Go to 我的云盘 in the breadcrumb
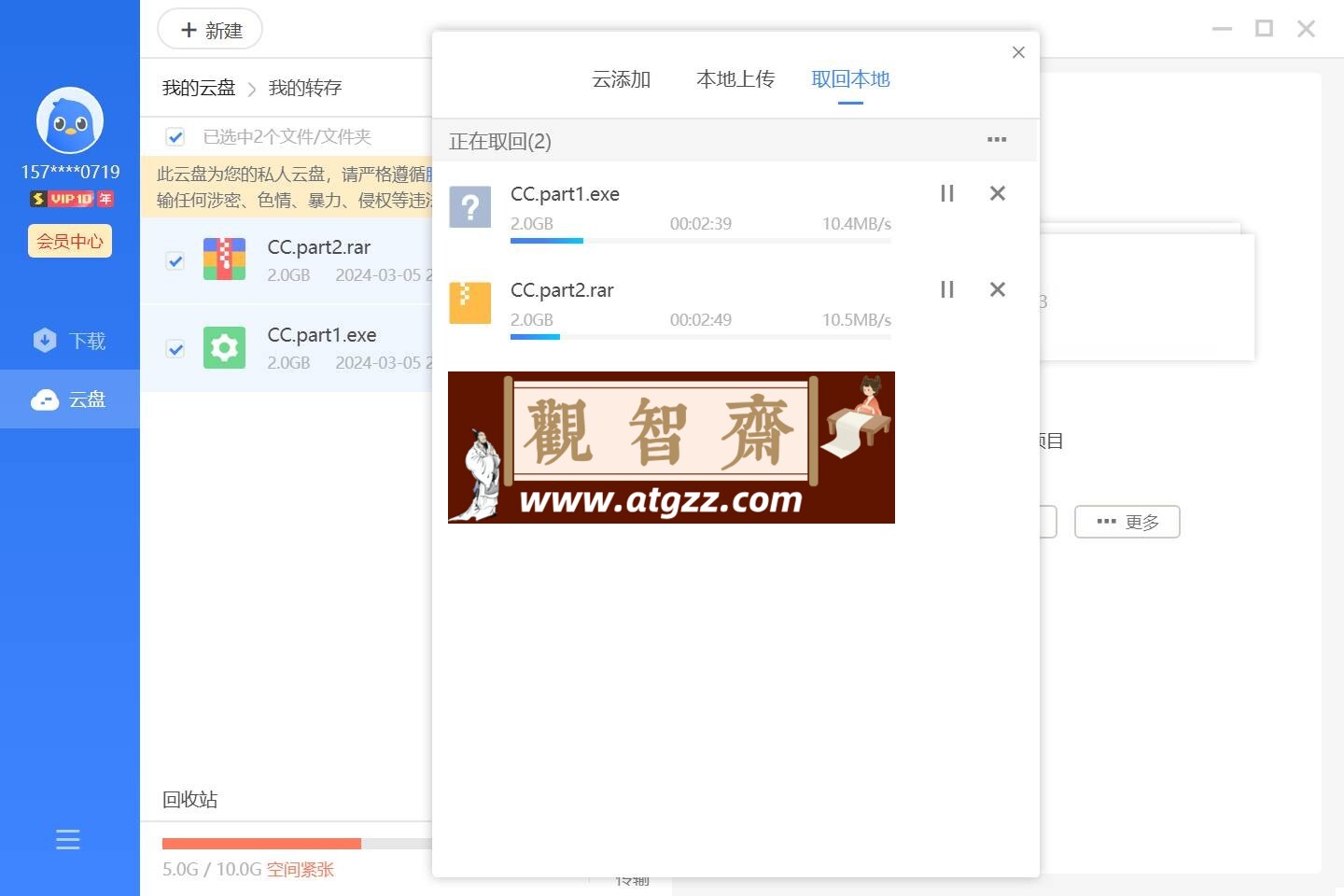This screenshot has width=1344, height=896. pyautogui.click(x=199, y=88)
